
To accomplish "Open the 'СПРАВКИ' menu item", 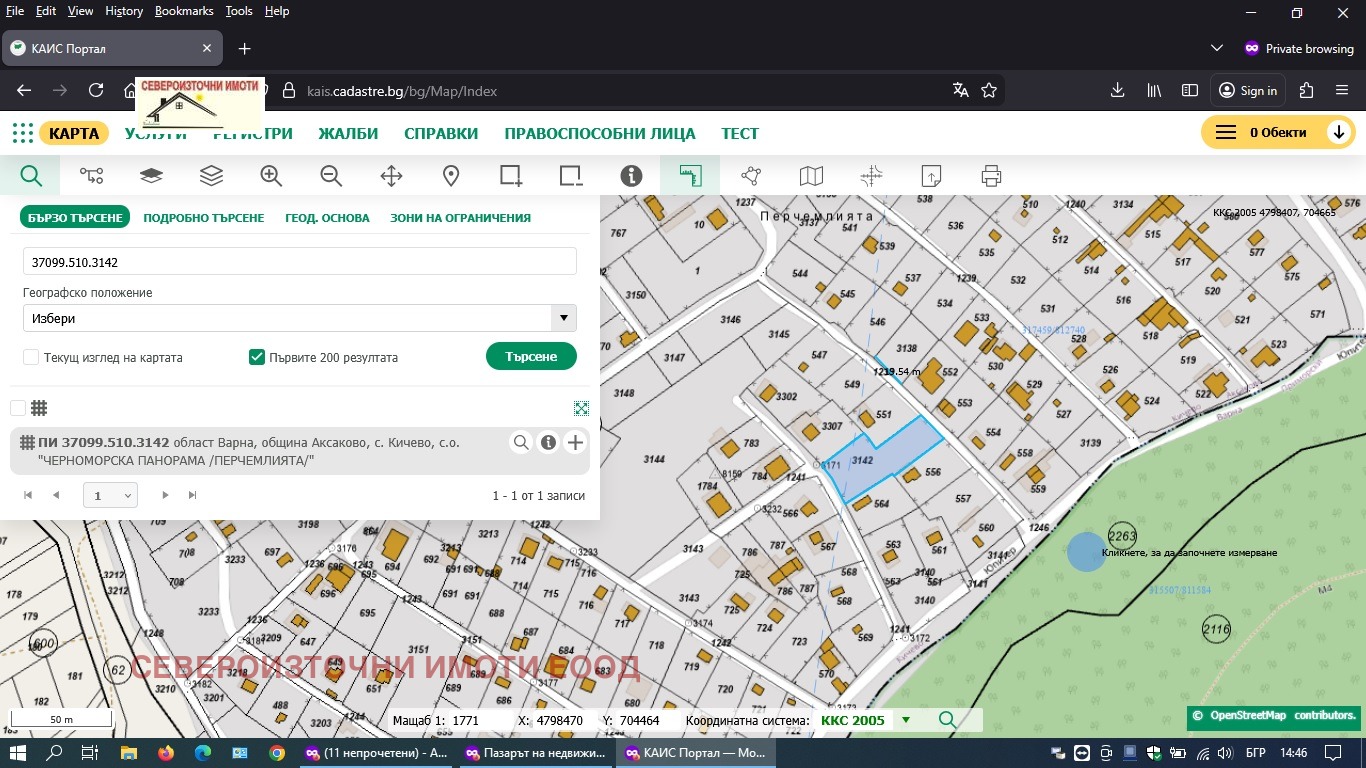I will [441, 133].
